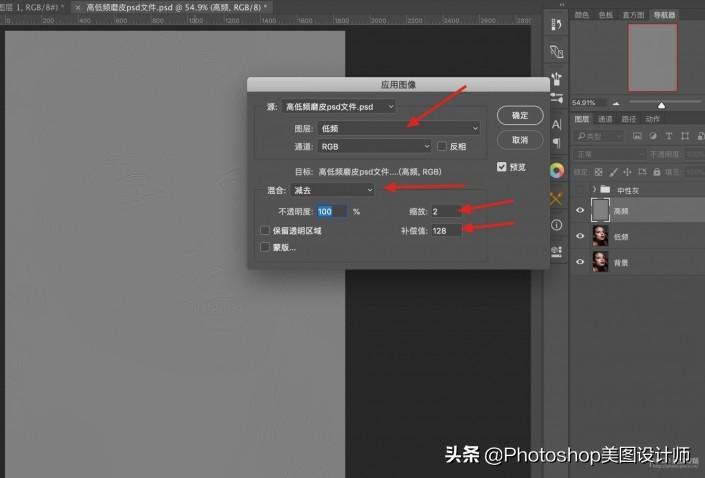The width and height of the screenshot is (705, 478).
Task: Enable the 保留透明区域 checkbox
Action: tap(265, 230)
